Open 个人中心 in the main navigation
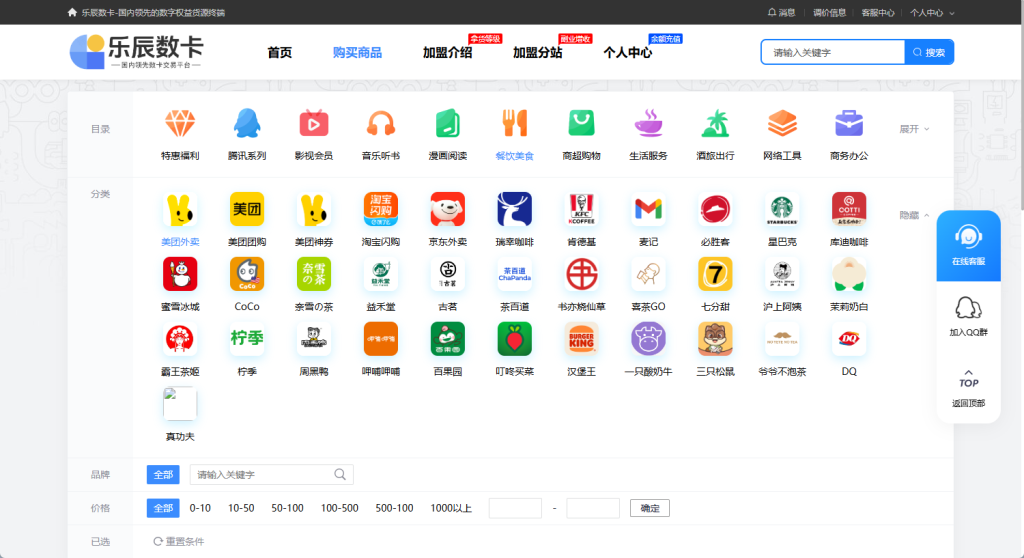Screen dimensions: 1024x558 click(x=628, y=52)
